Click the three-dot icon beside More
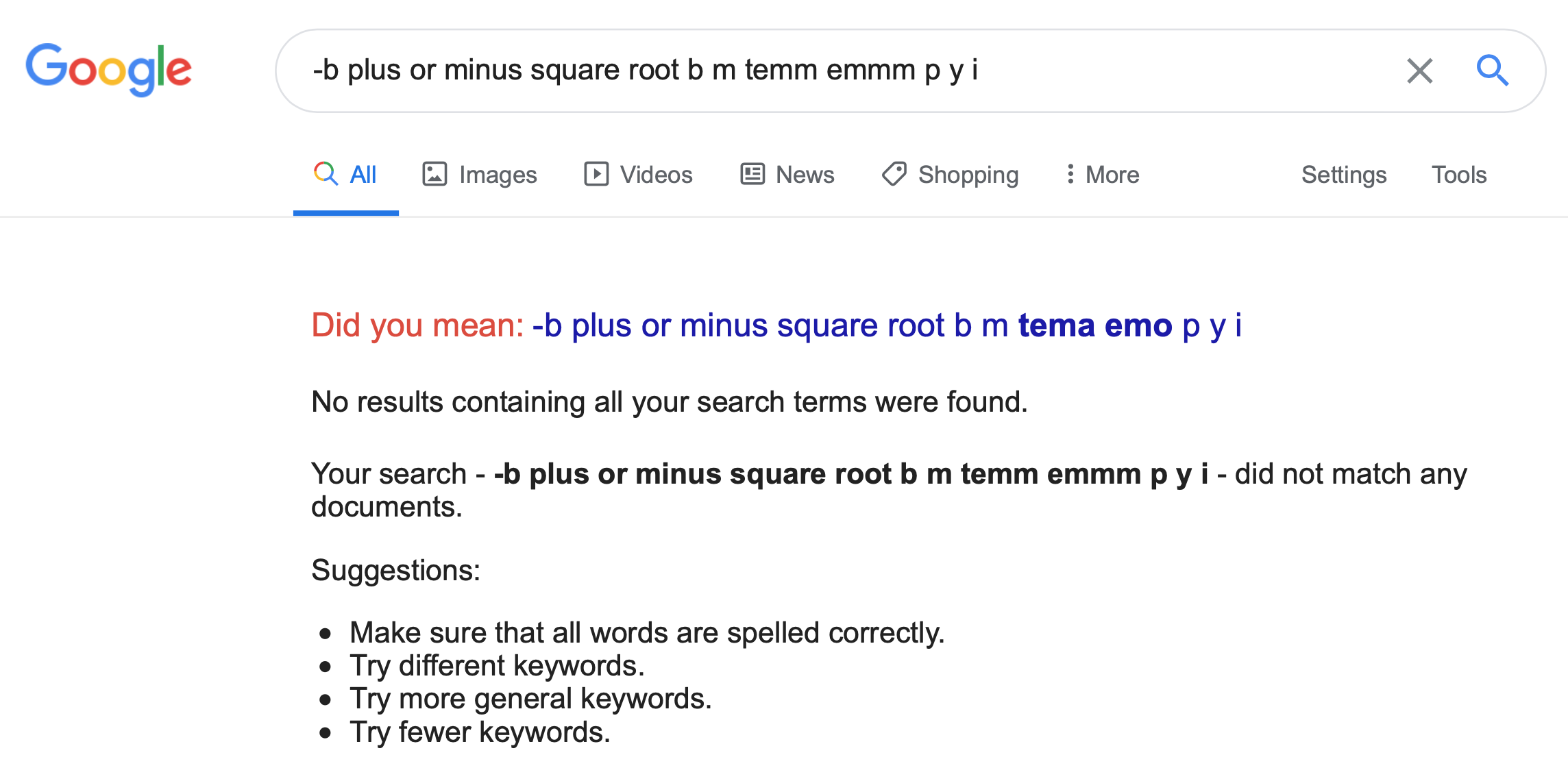The image size is (1568, 781). [x=1070, y=174]
